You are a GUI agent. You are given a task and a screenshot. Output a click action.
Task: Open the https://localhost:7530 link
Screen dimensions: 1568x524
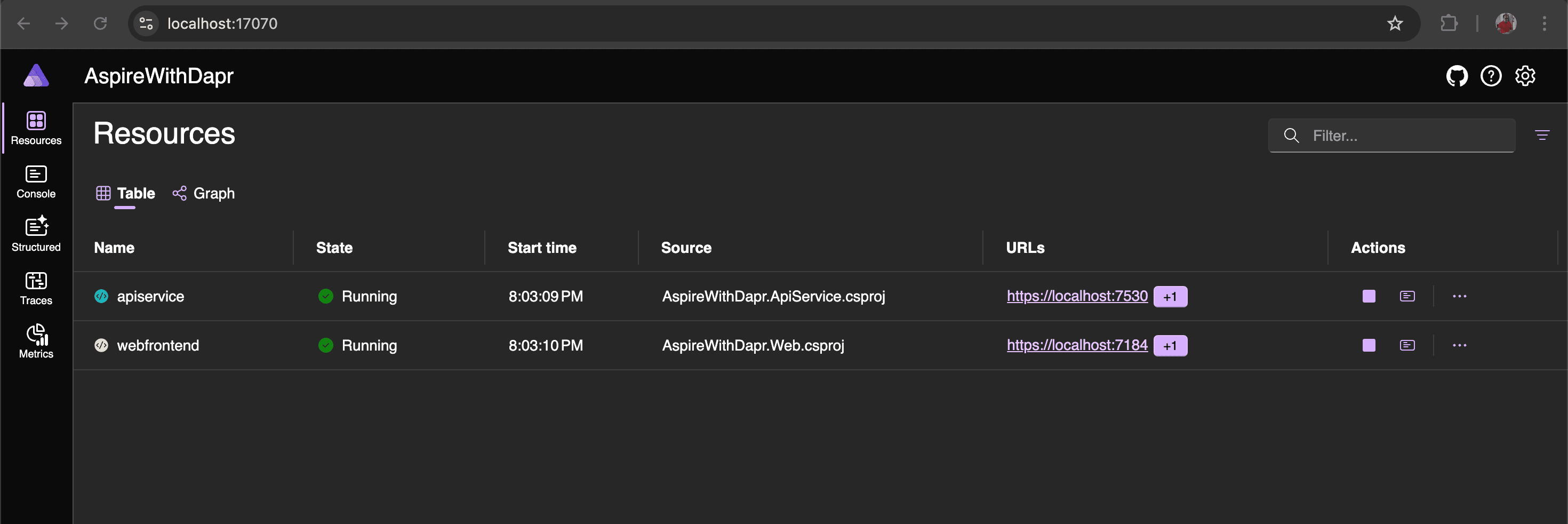coord(1077,296)
